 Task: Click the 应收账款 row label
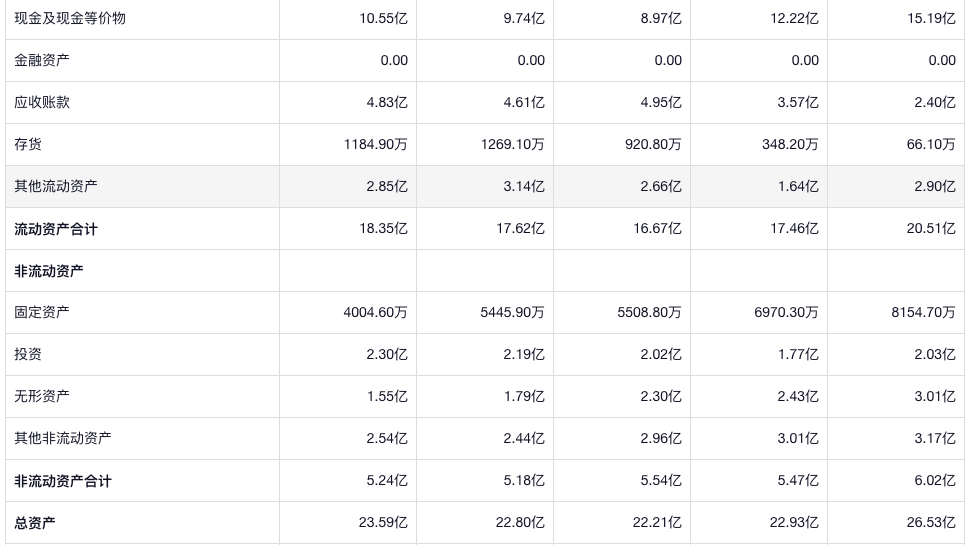42,102
